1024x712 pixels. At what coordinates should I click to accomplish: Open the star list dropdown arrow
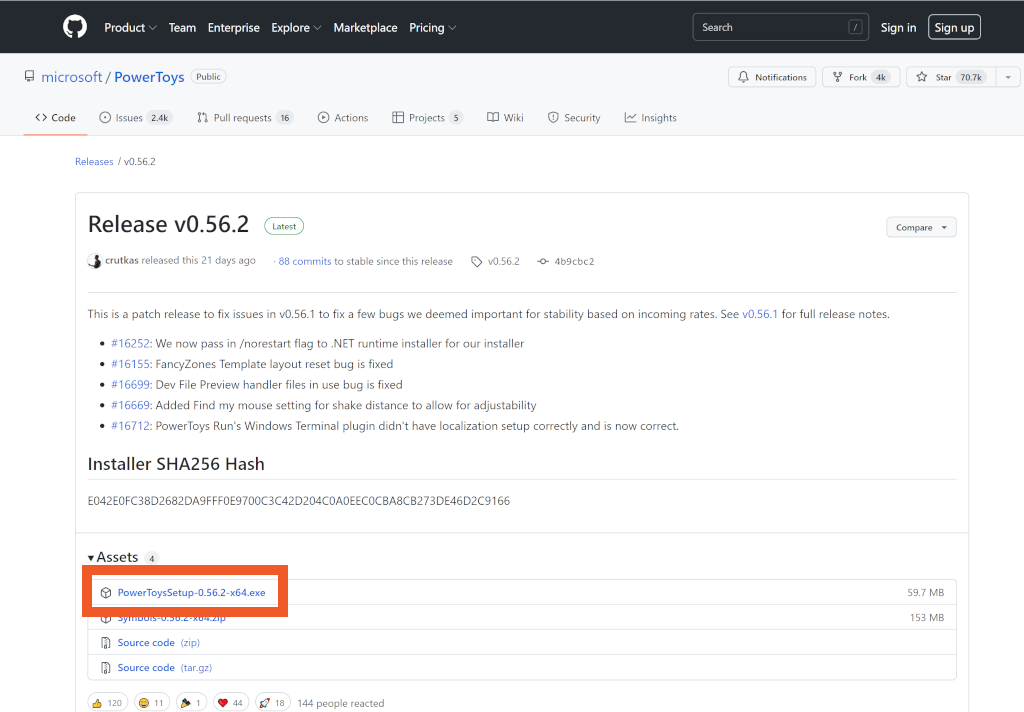coord(1008,77)
